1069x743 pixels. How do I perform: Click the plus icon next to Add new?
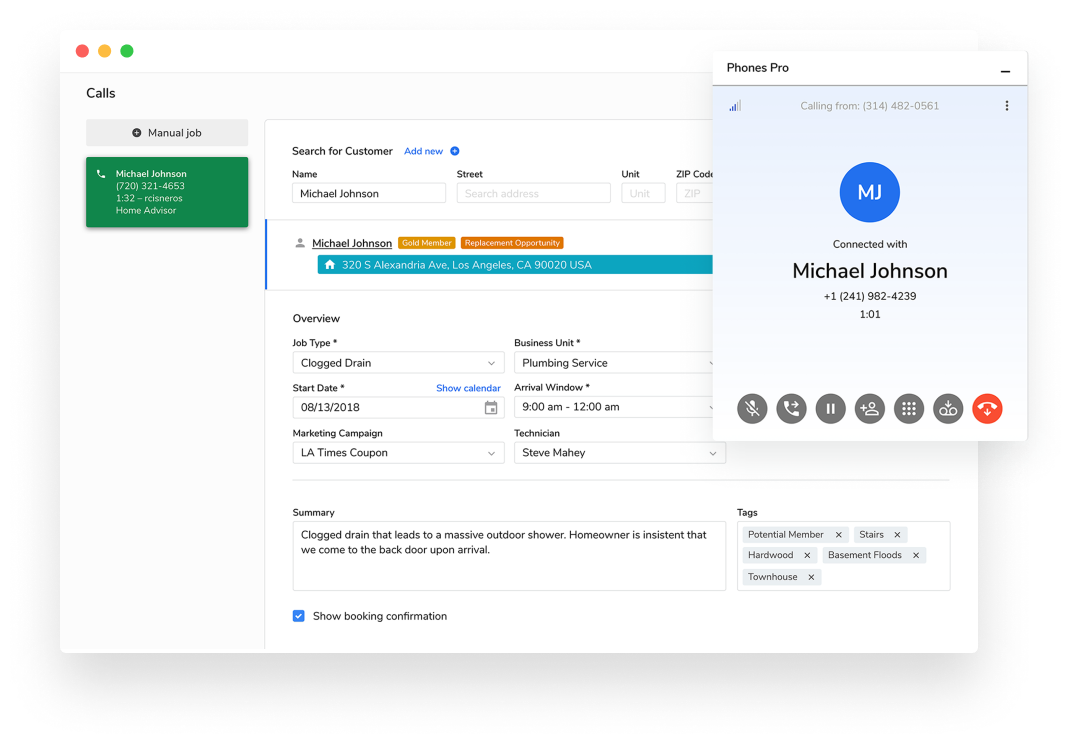[x=455, y=151]
